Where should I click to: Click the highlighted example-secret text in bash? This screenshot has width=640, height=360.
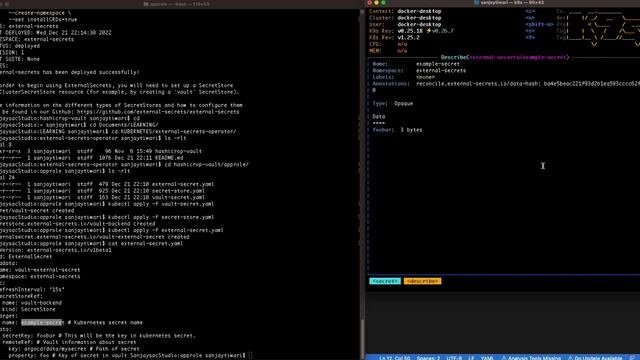(42, 322)
